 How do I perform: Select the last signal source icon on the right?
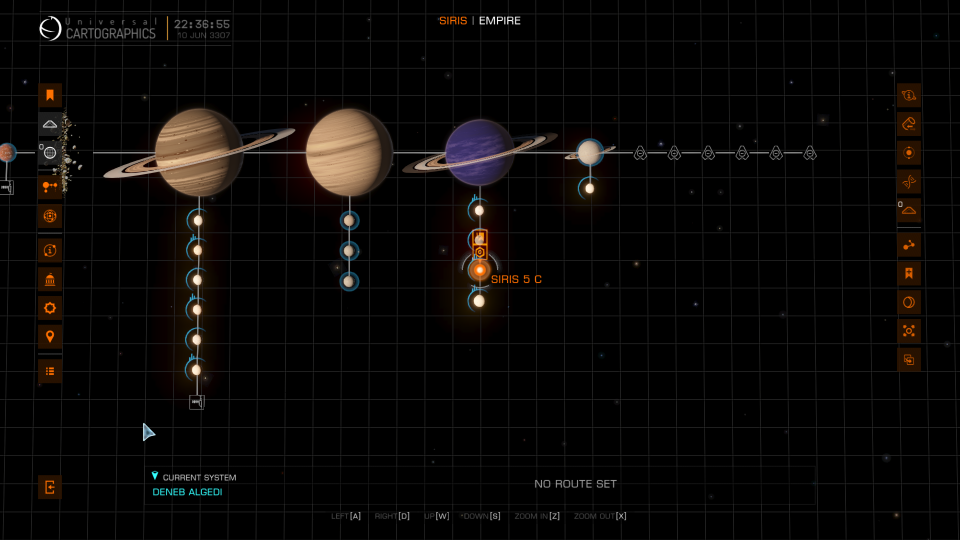(x=810, y=153)
